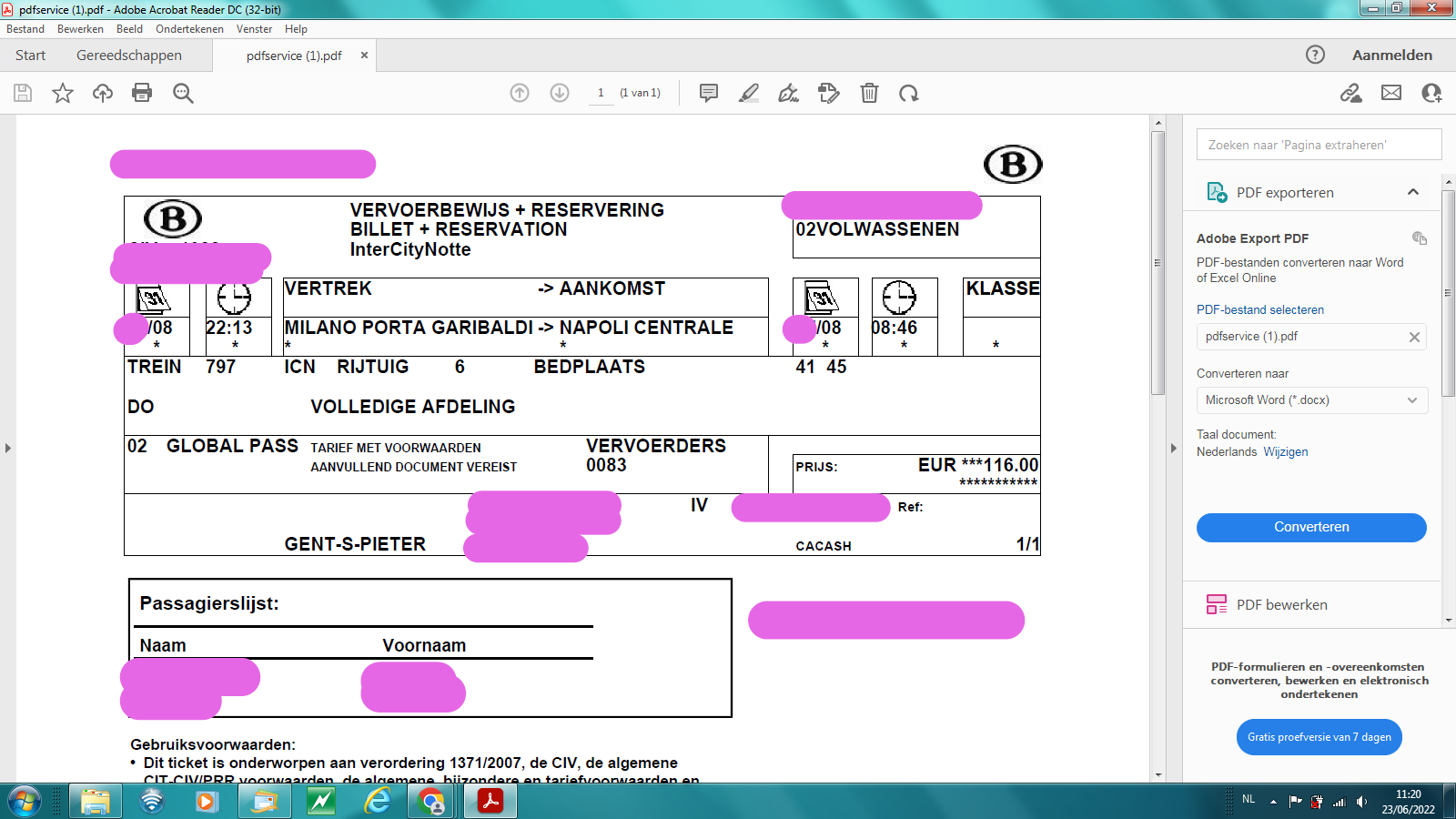
Task: Open the Beeld menu
Action: (x=129, y=29)
